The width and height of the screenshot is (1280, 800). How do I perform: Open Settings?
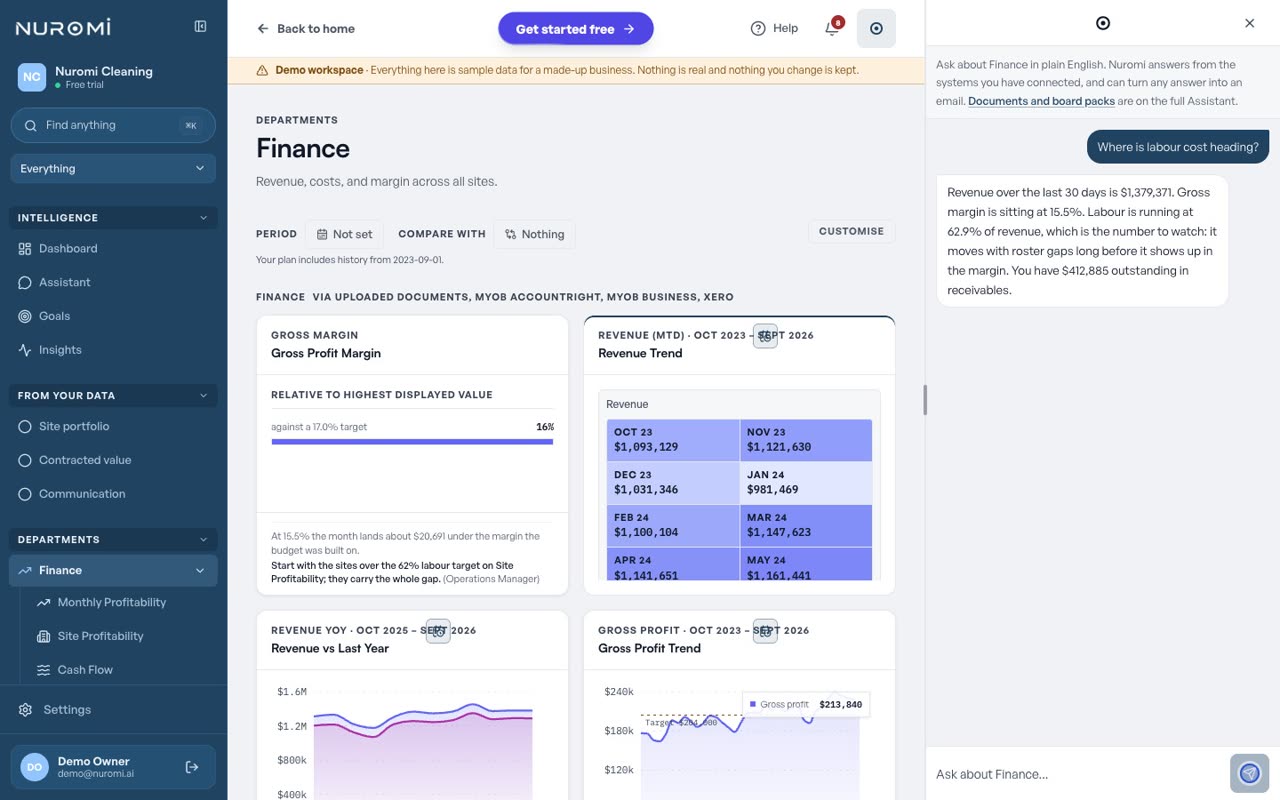[x=113, y=709]
